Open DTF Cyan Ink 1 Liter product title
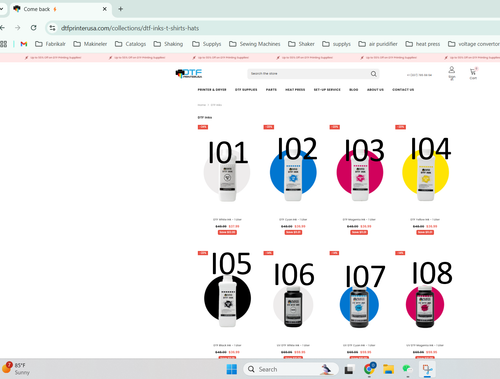The width and height of the screenshot is (500, 379). [x=293, y=220]
